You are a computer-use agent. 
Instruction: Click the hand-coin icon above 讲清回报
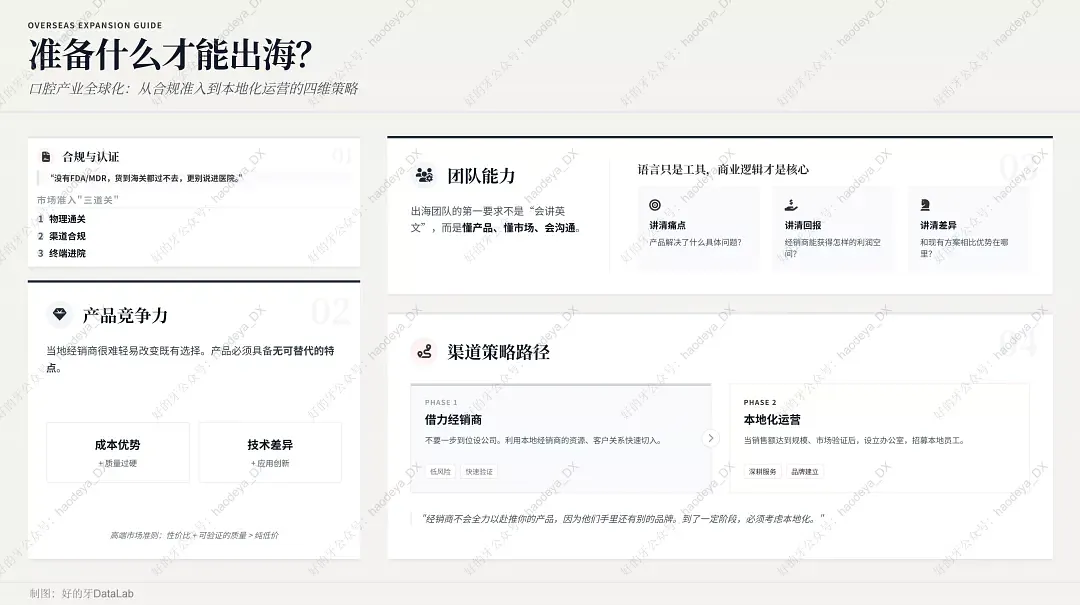[791, 205]
